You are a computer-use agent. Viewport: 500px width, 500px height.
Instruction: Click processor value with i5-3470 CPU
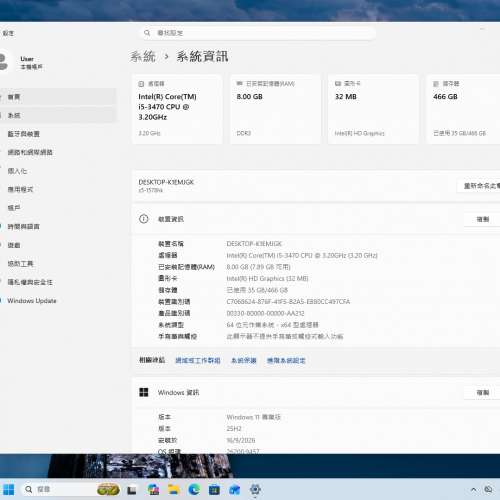click(302, 255)
